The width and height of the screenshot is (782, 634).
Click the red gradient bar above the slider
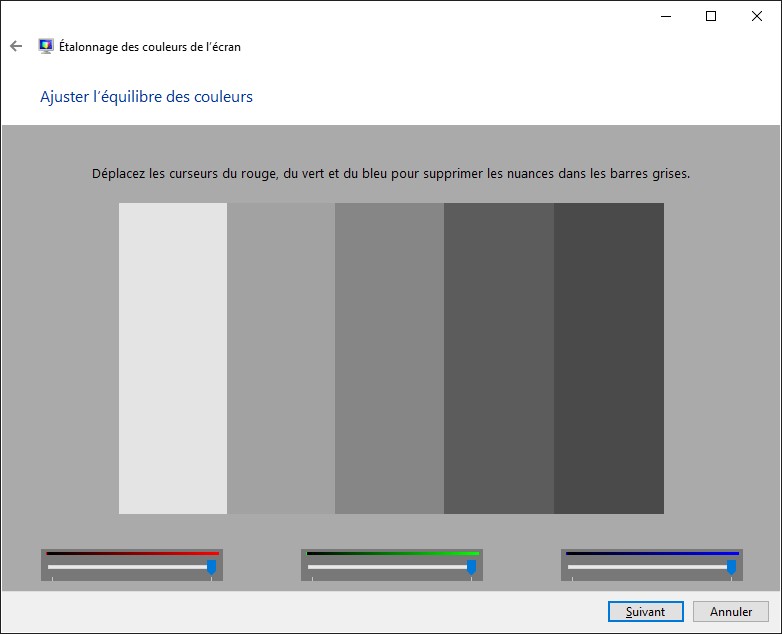point(132,553)
